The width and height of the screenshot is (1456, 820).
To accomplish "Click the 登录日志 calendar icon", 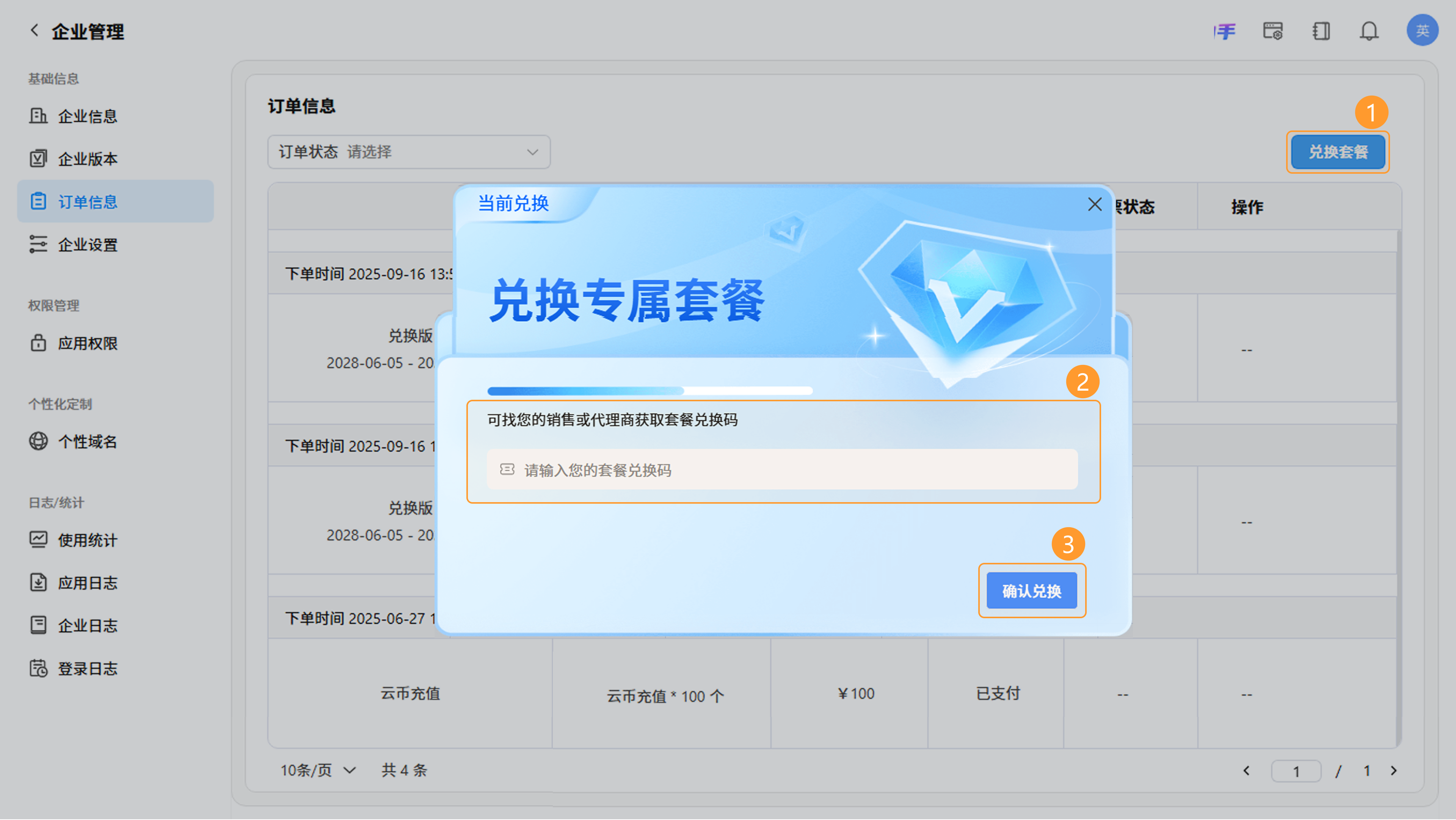I will click(38, 668).
